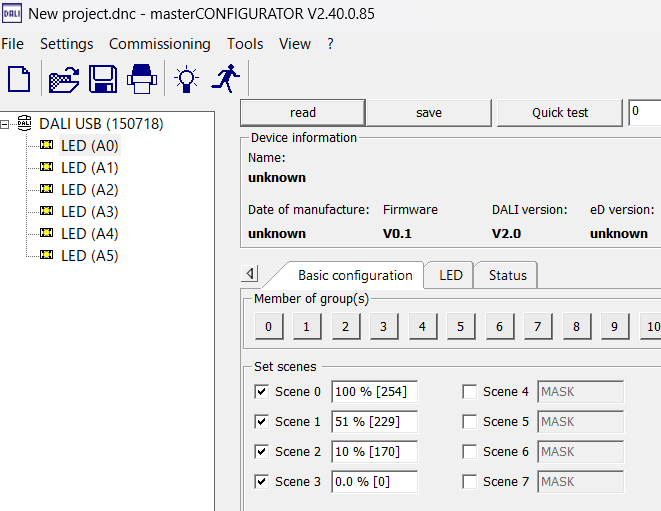Click the Scene 4 MASK field
The height and width of the screenshot is (511, 661).
click(x=580, y=391)
